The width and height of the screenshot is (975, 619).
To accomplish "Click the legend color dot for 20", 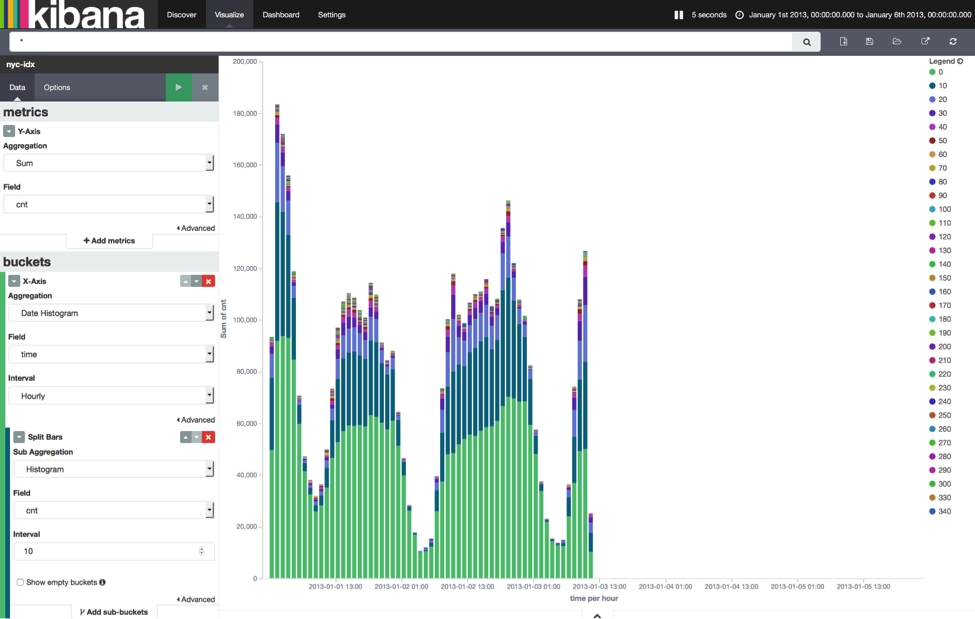I will click(x=932, y=100).
